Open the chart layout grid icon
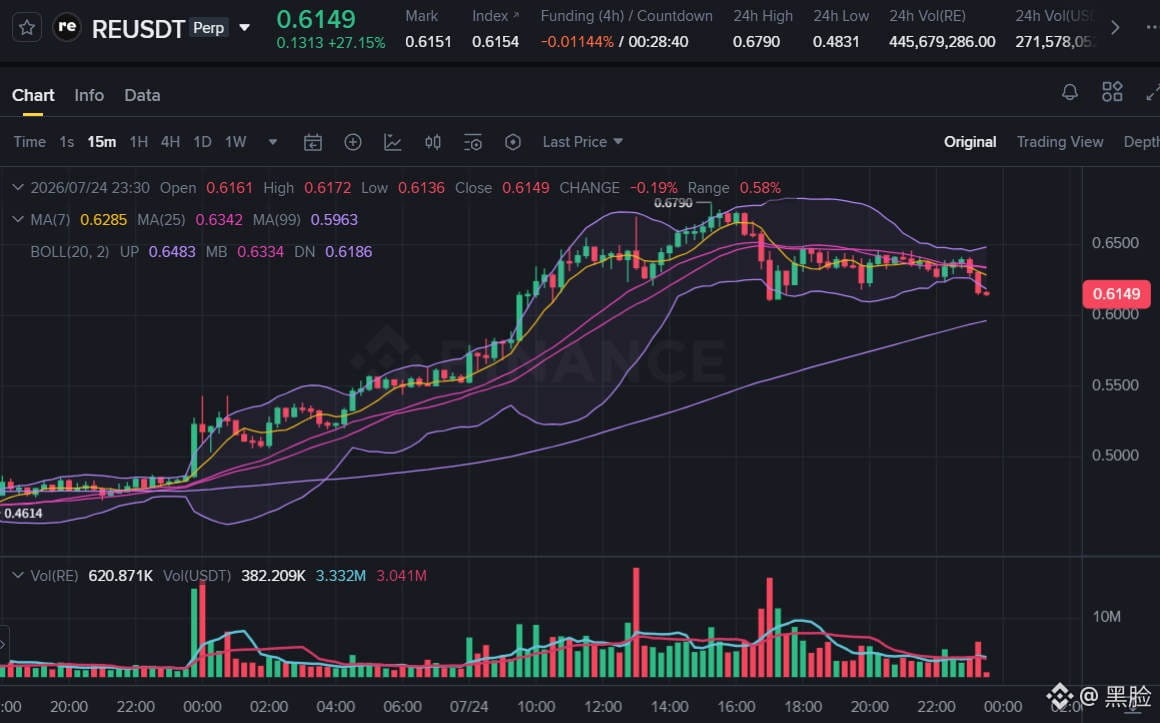 (x=1112, y=92)
